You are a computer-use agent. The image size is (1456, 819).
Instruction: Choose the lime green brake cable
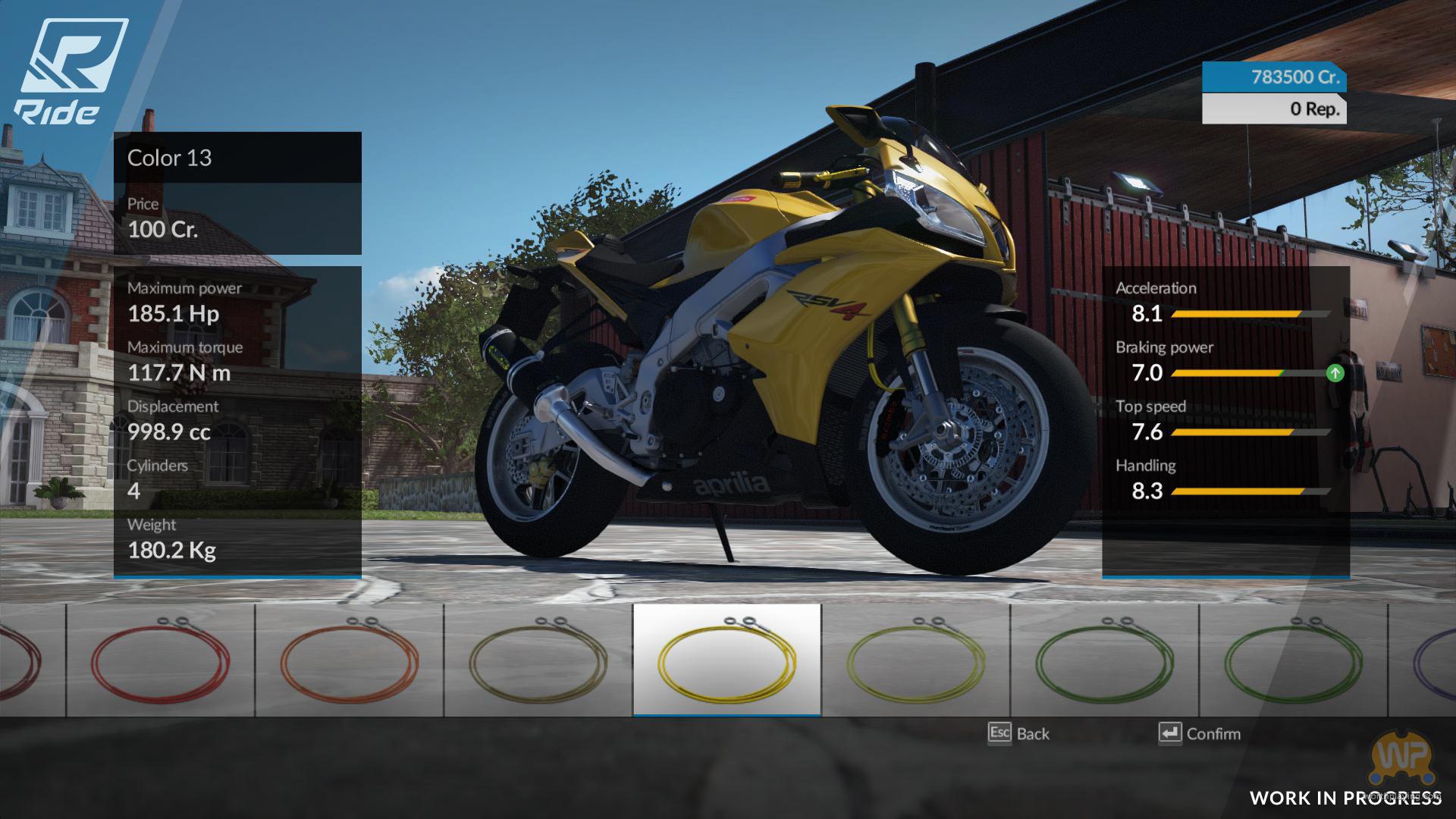coord(915,660)
